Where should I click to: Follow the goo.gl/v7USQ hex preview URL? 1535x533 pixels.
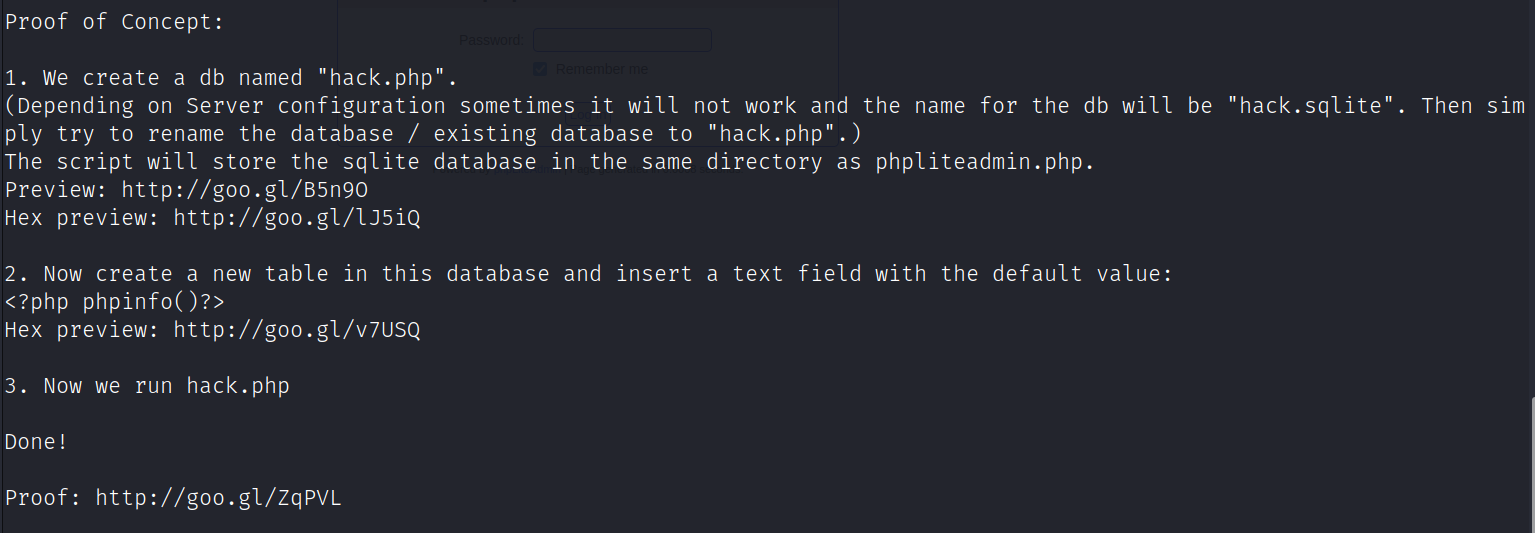[296, 330]
